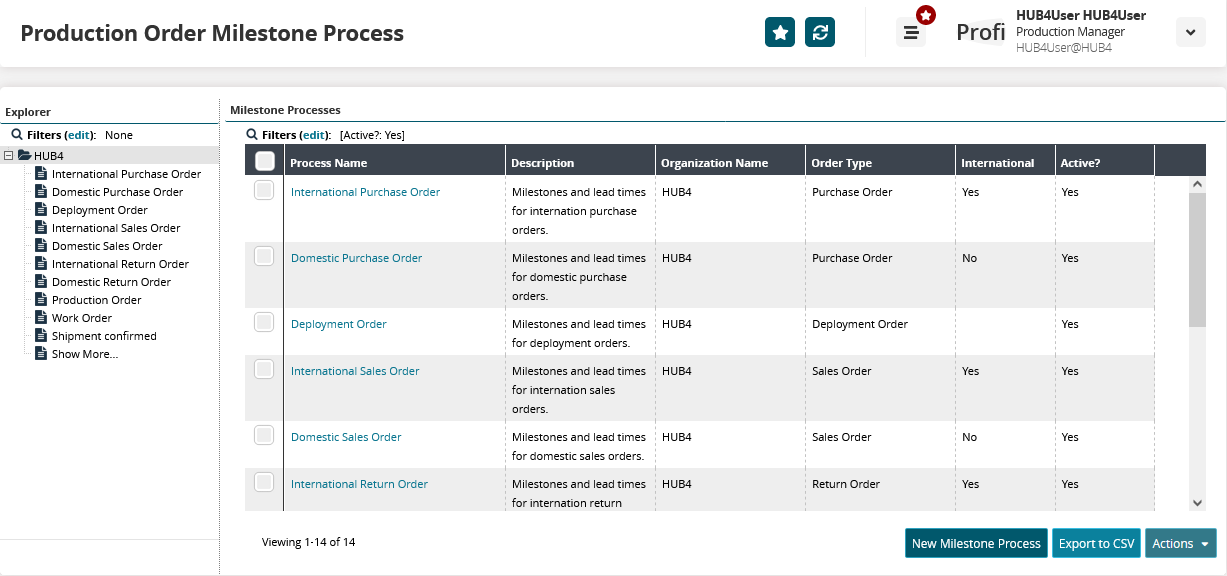This screenshot has width=1227, height=576.
Task: Sort by the Process Name column header
Action: tap(329, 163)
